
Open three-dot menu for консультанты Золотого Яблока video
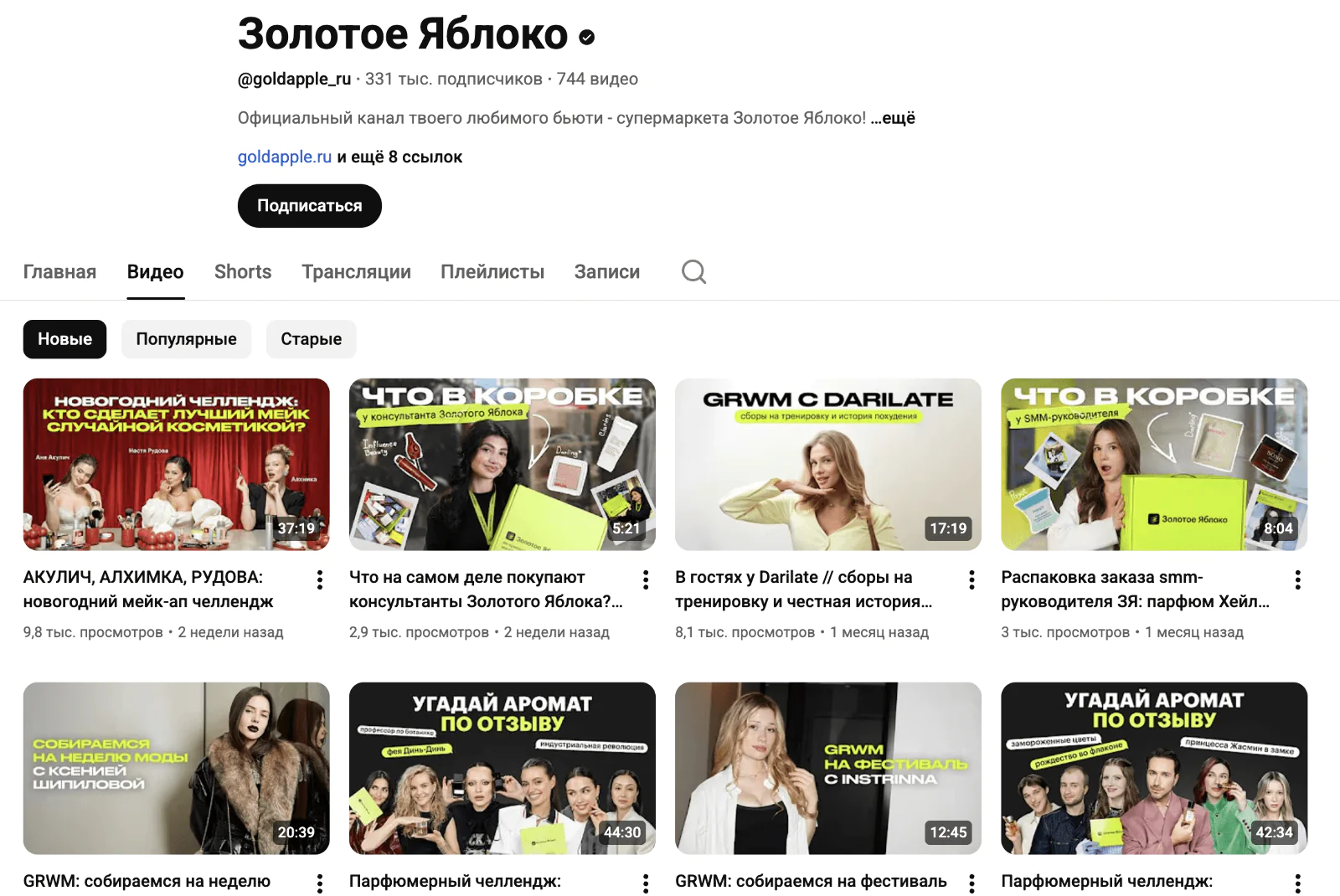[646, 579]
